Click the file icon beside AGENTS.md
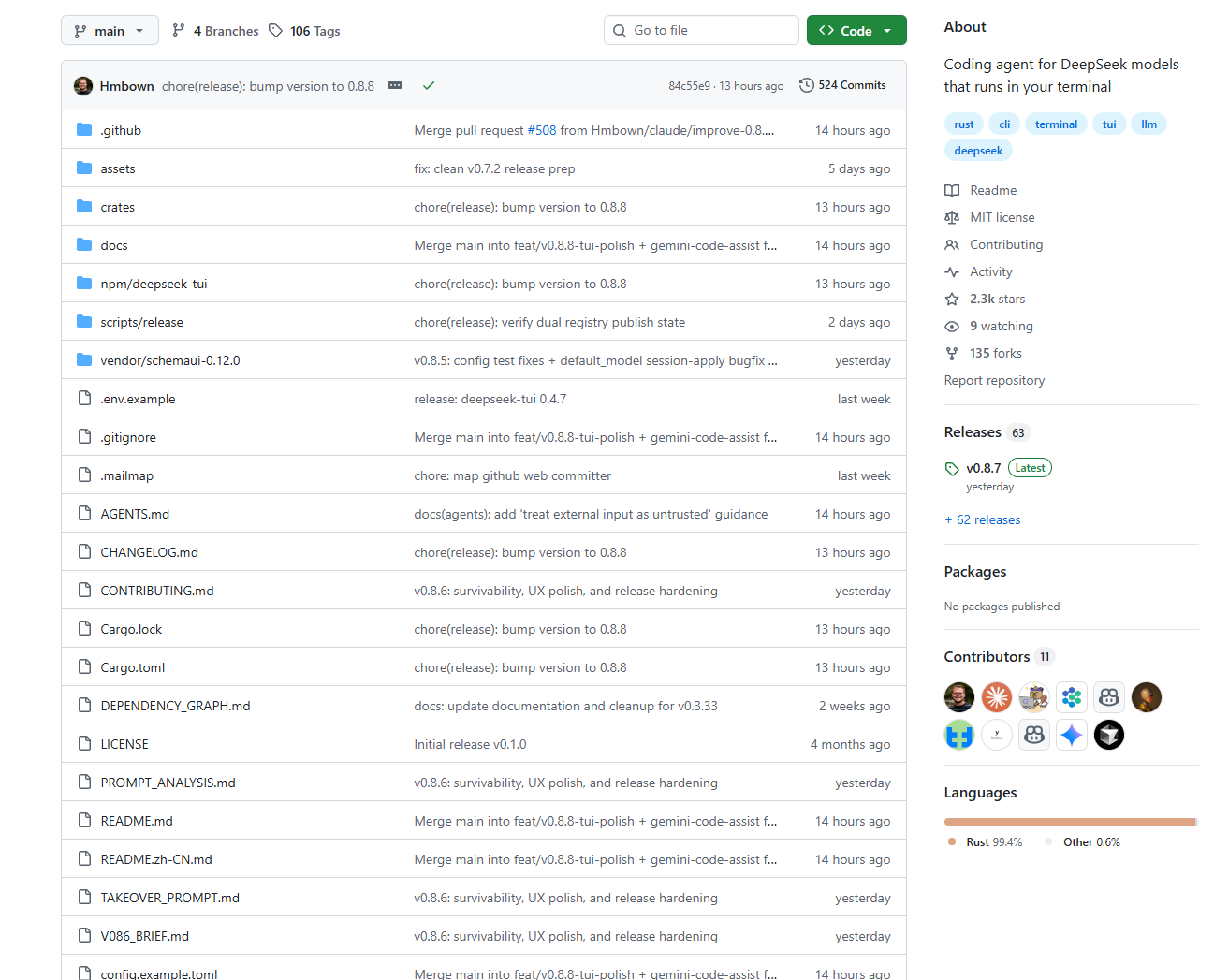Image resolution: width=1214 pixels, height=980 pixels. tap(84, 514)
